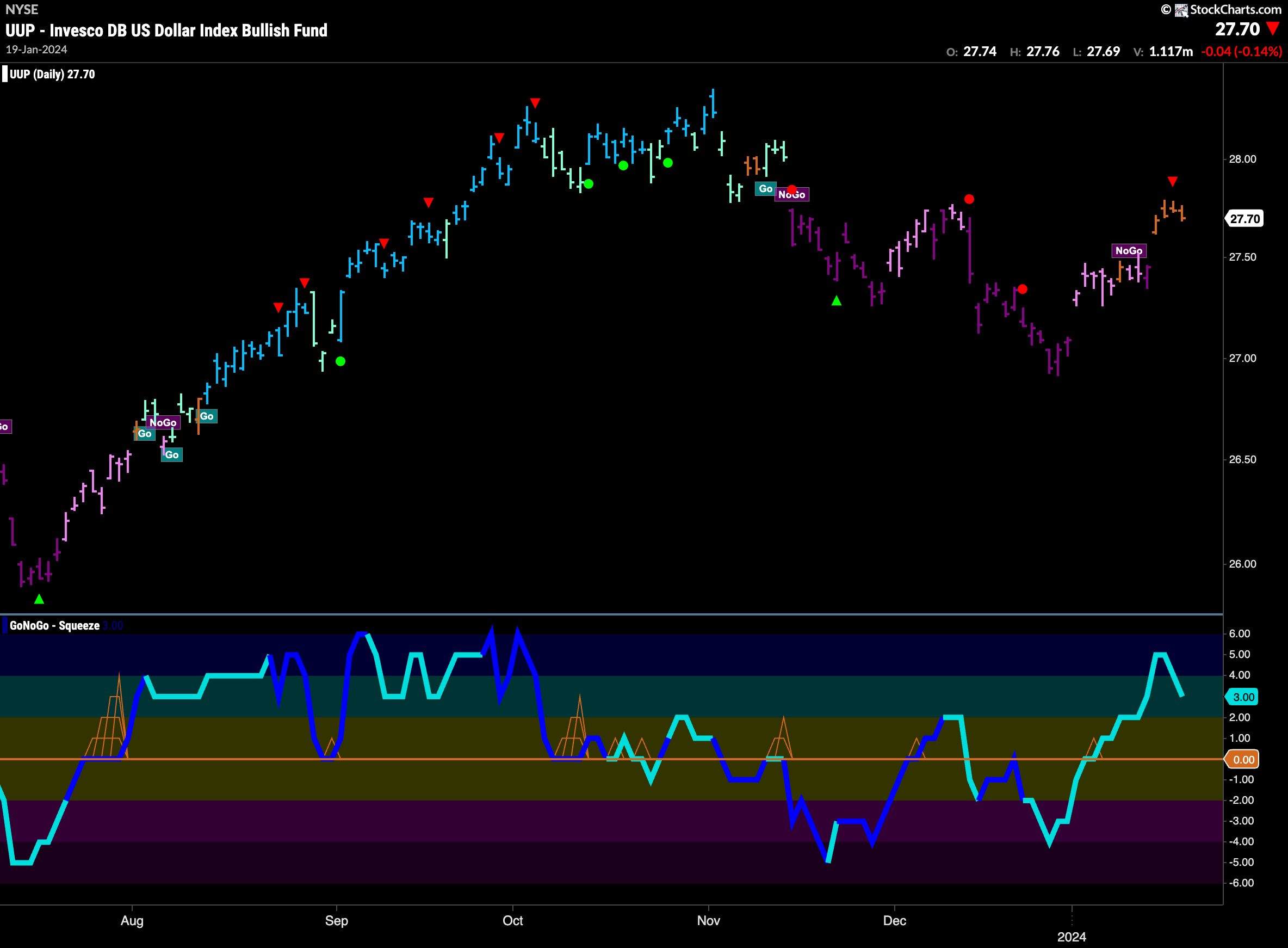1288x948 pixels.
Task: Click the orange 0.00 zero-line axis tag
Action: [x=1242, y=759]
